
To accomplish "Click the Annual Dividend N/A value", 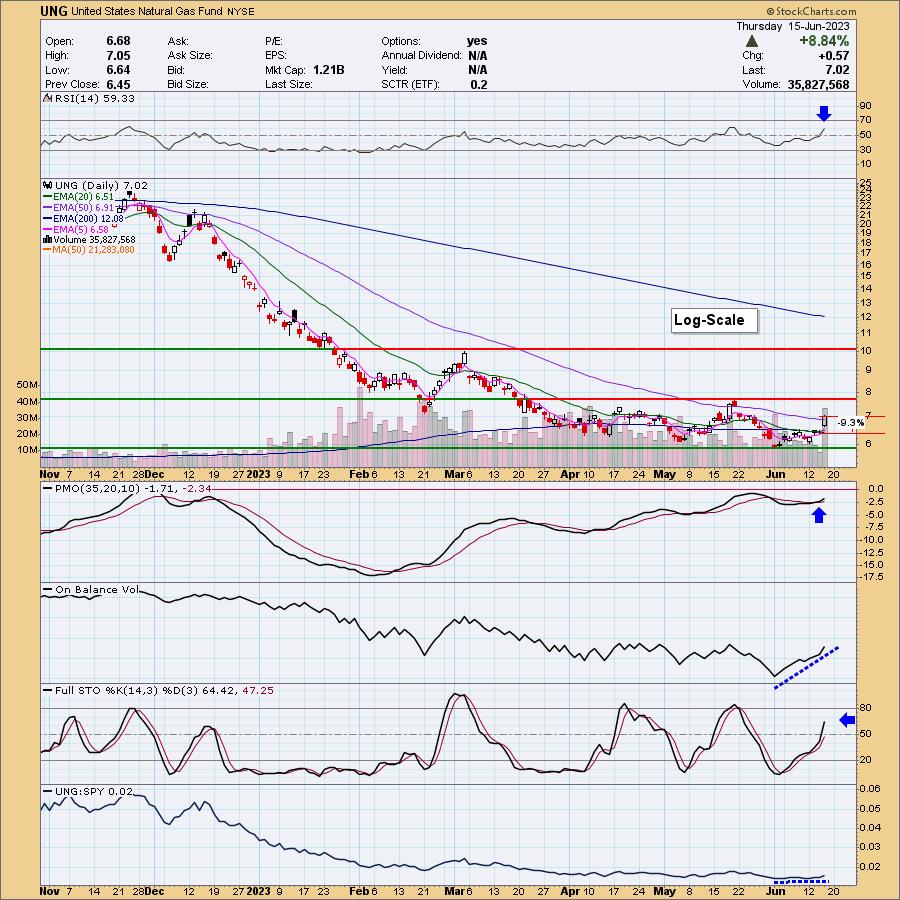I will click(478, 56).
